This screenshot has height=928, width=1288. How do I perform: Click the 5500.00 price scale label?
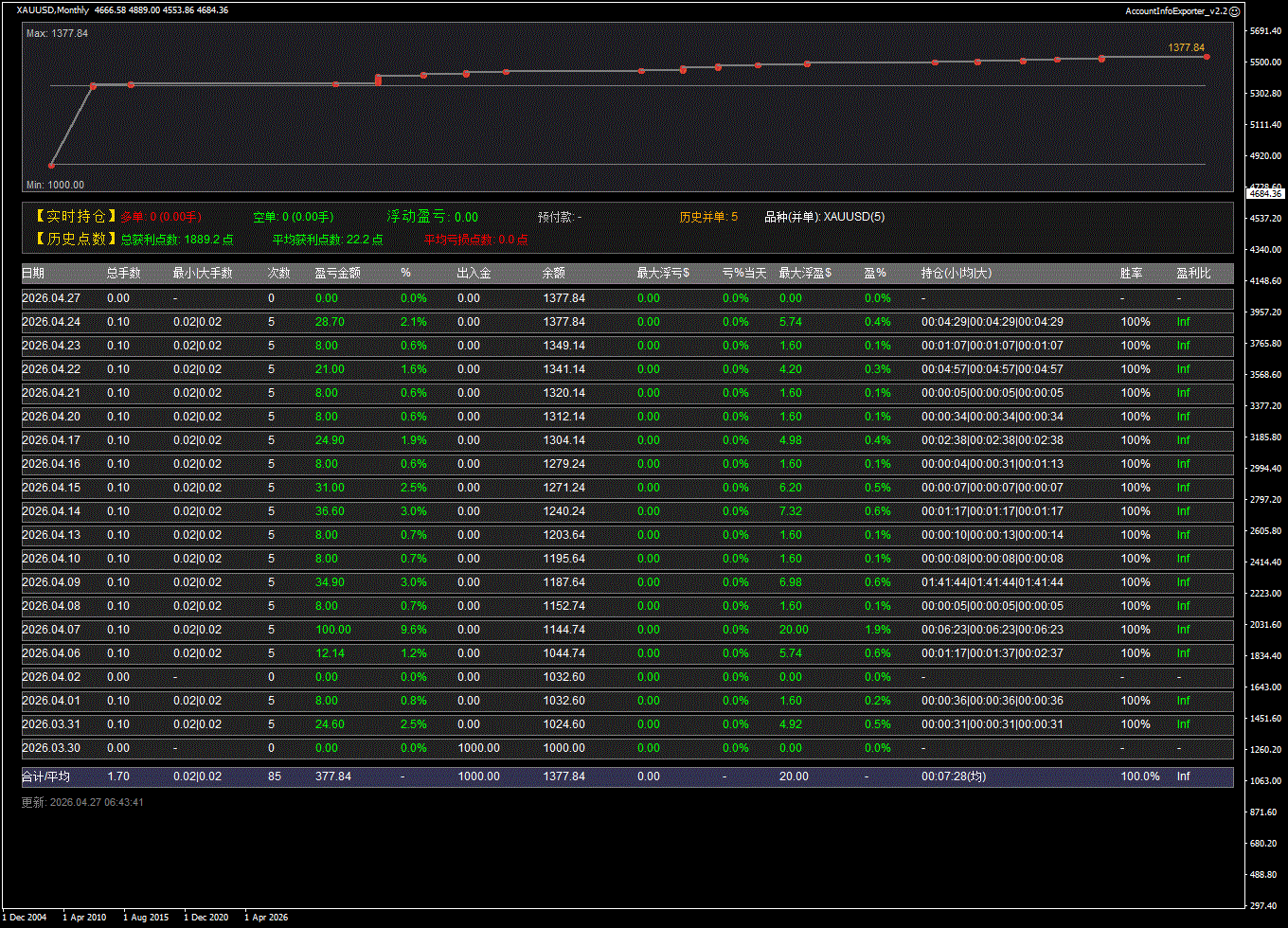(x=1265, y=62)
